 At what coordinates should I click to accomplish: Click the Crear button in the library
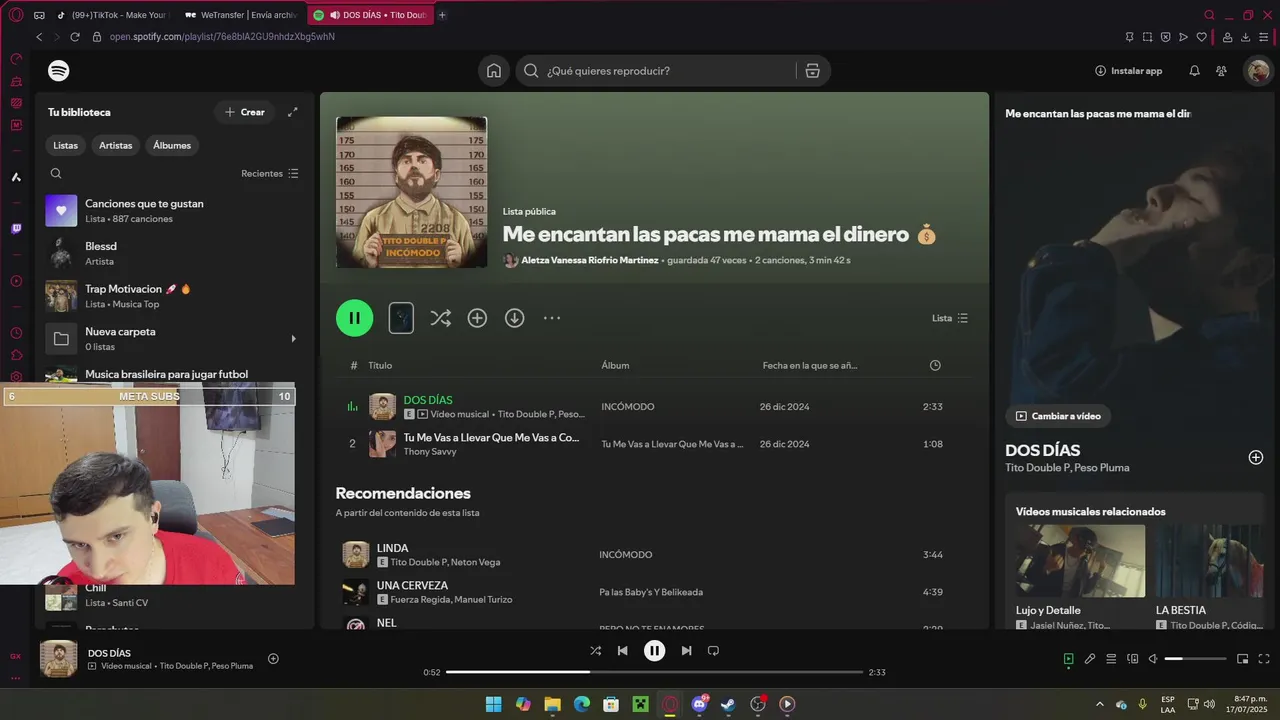click(245, 112)
